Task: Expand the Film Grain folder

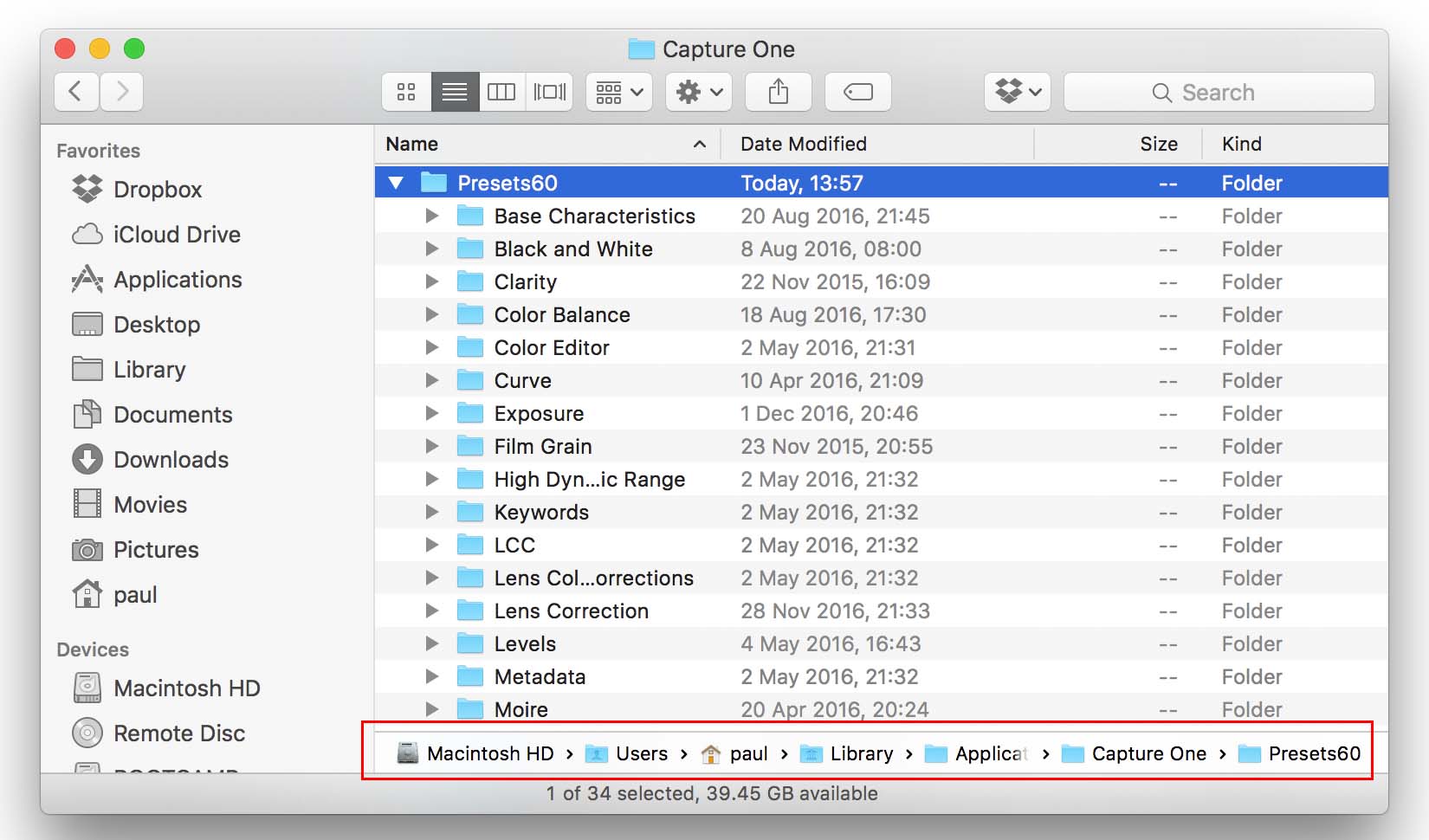Action: click(431, 446)
